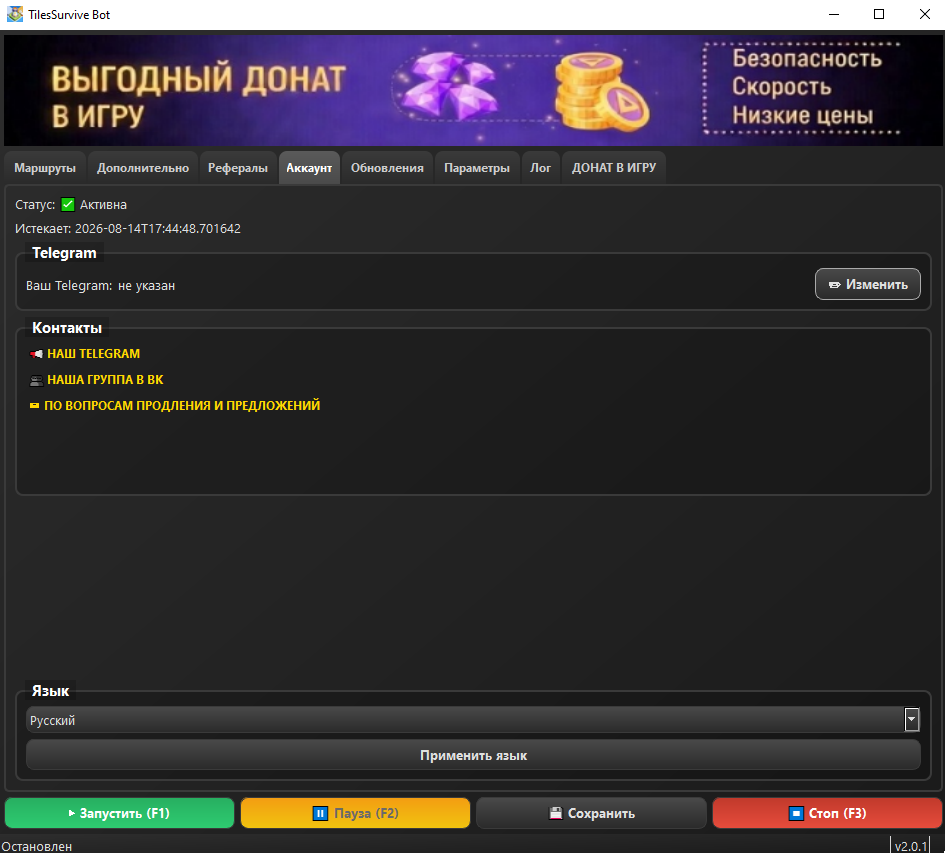
Task: Click the TilesSurvive Bot title bar icon
Action: click(15, 14)
